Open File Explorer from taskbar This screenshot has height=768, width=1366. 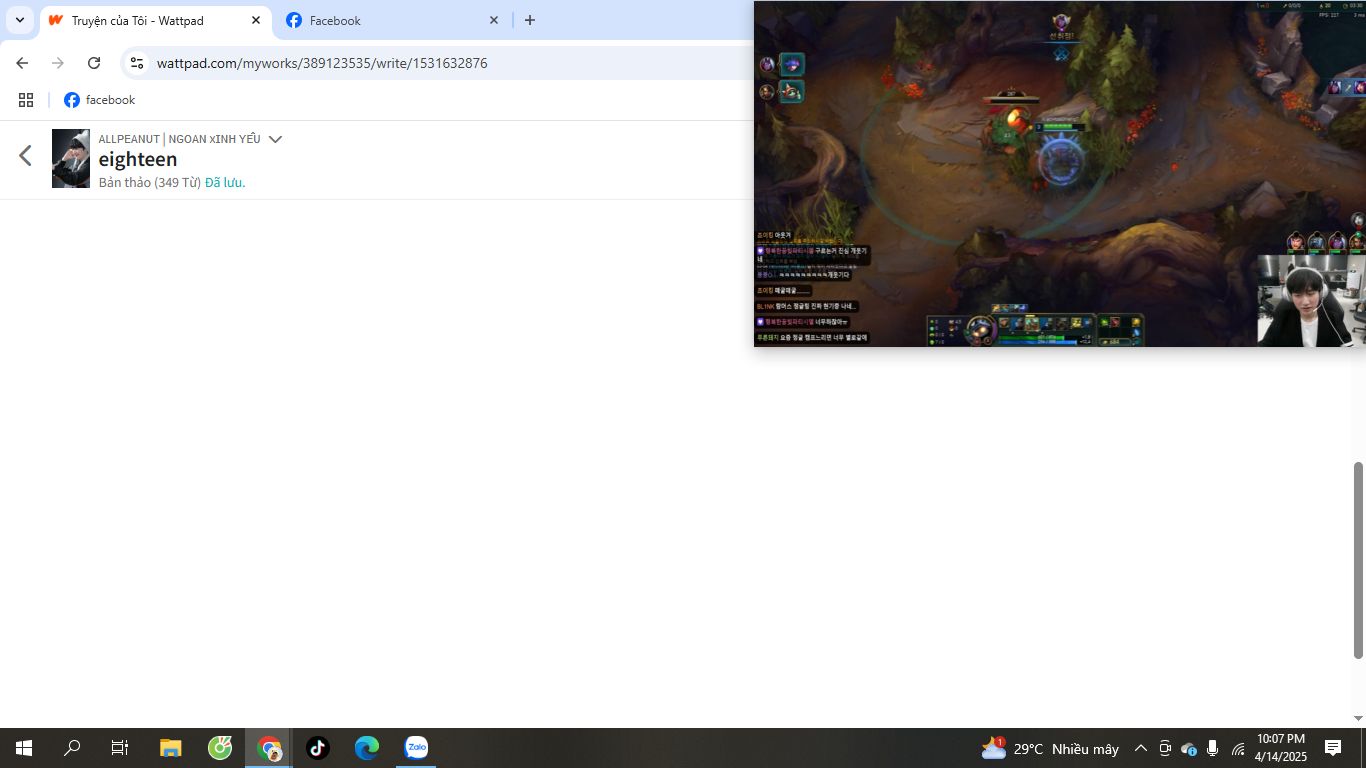pyautogui.click(x=171, y=748)
